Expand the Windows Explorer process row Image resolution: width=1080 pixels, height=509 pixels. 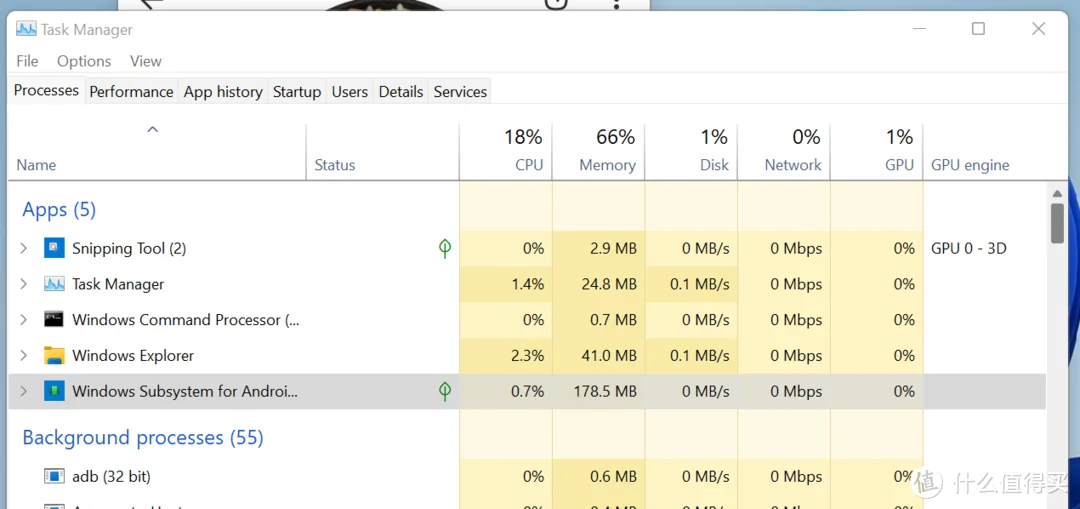pos(23,355)
